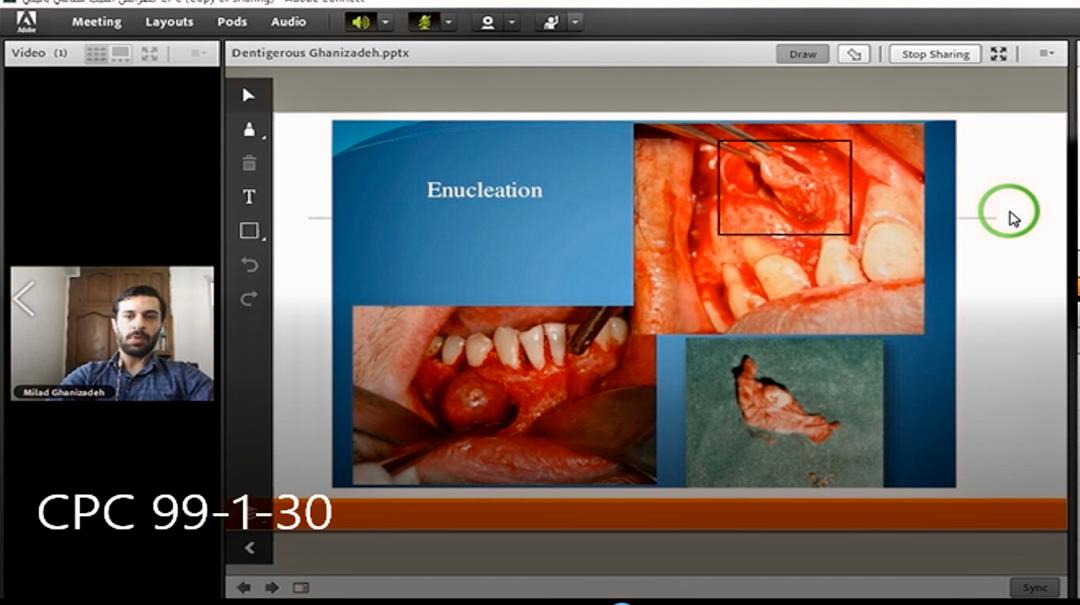The width and height of the screenshot is (1080, 605).
Task: Click Milad Ghanizadeh's video thumbnail
Action: tap(112, 333)
